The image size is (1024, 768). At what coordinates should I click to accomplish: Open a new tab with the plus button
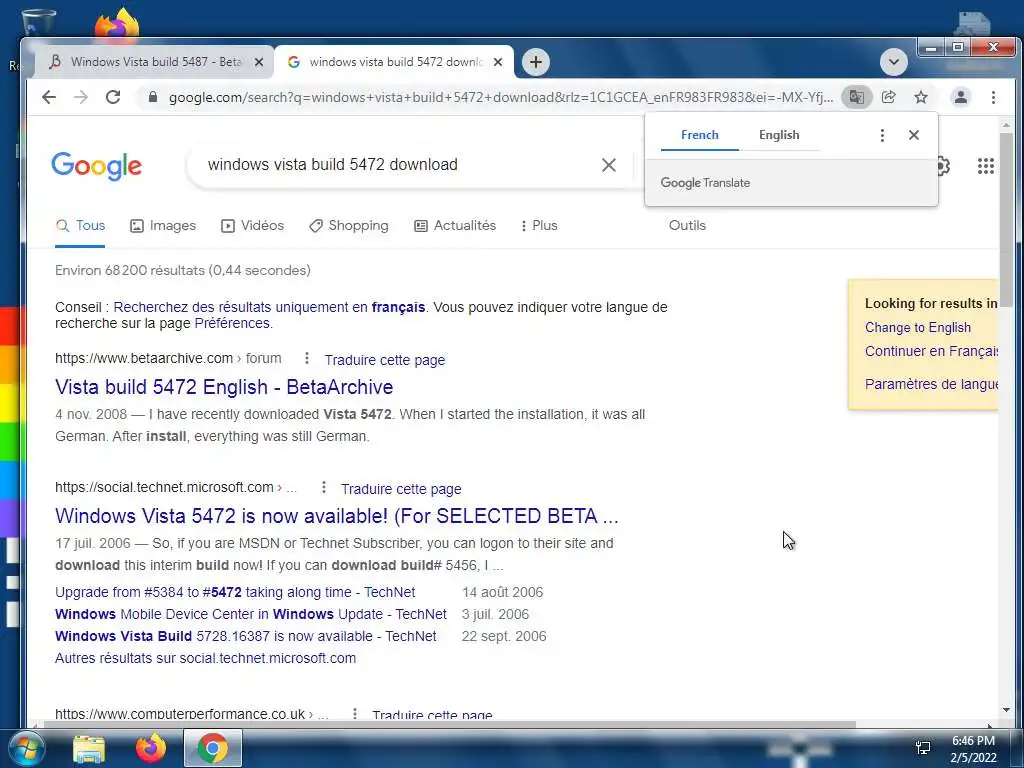(x=536, y=62)
